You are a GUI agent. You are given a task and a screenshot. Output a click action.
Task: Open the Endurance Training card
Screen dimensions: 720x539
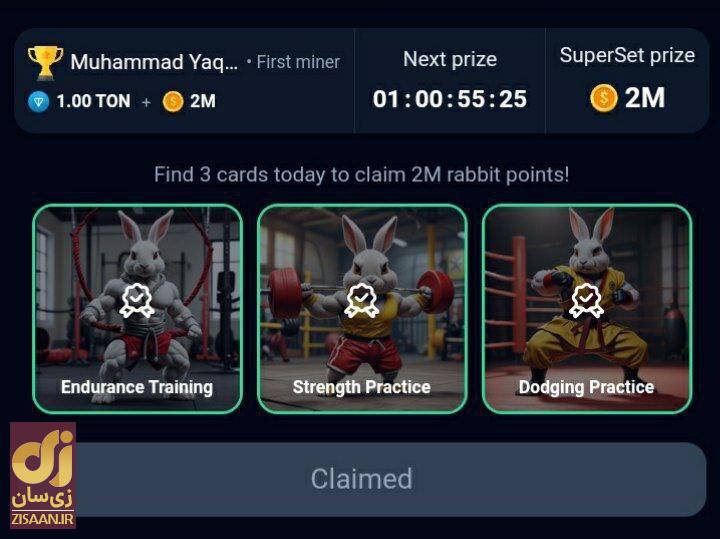tap(137, 309)
